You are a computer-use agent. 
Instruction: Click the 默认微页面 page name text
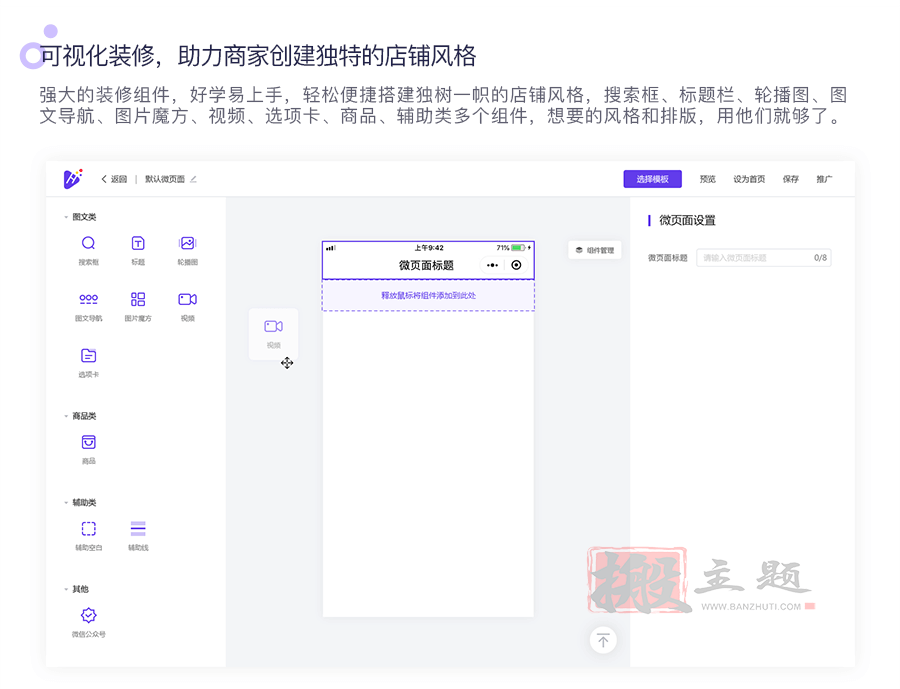[165, 179]
